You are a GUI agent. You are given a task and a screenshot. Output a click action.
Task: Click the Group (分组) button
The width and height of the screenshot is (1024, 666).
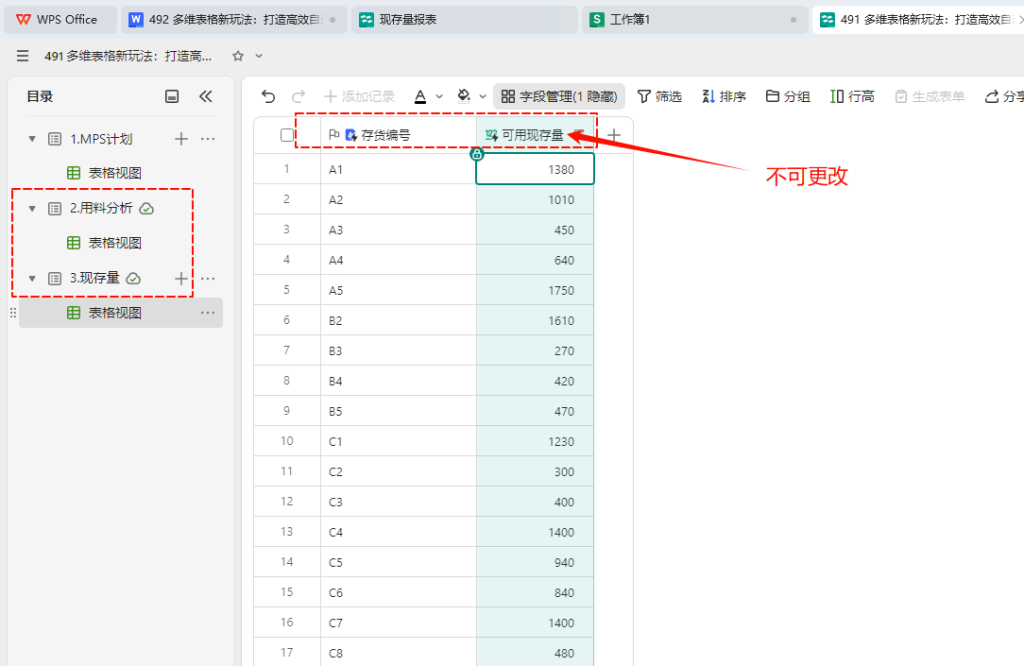(x=788, y=97)
